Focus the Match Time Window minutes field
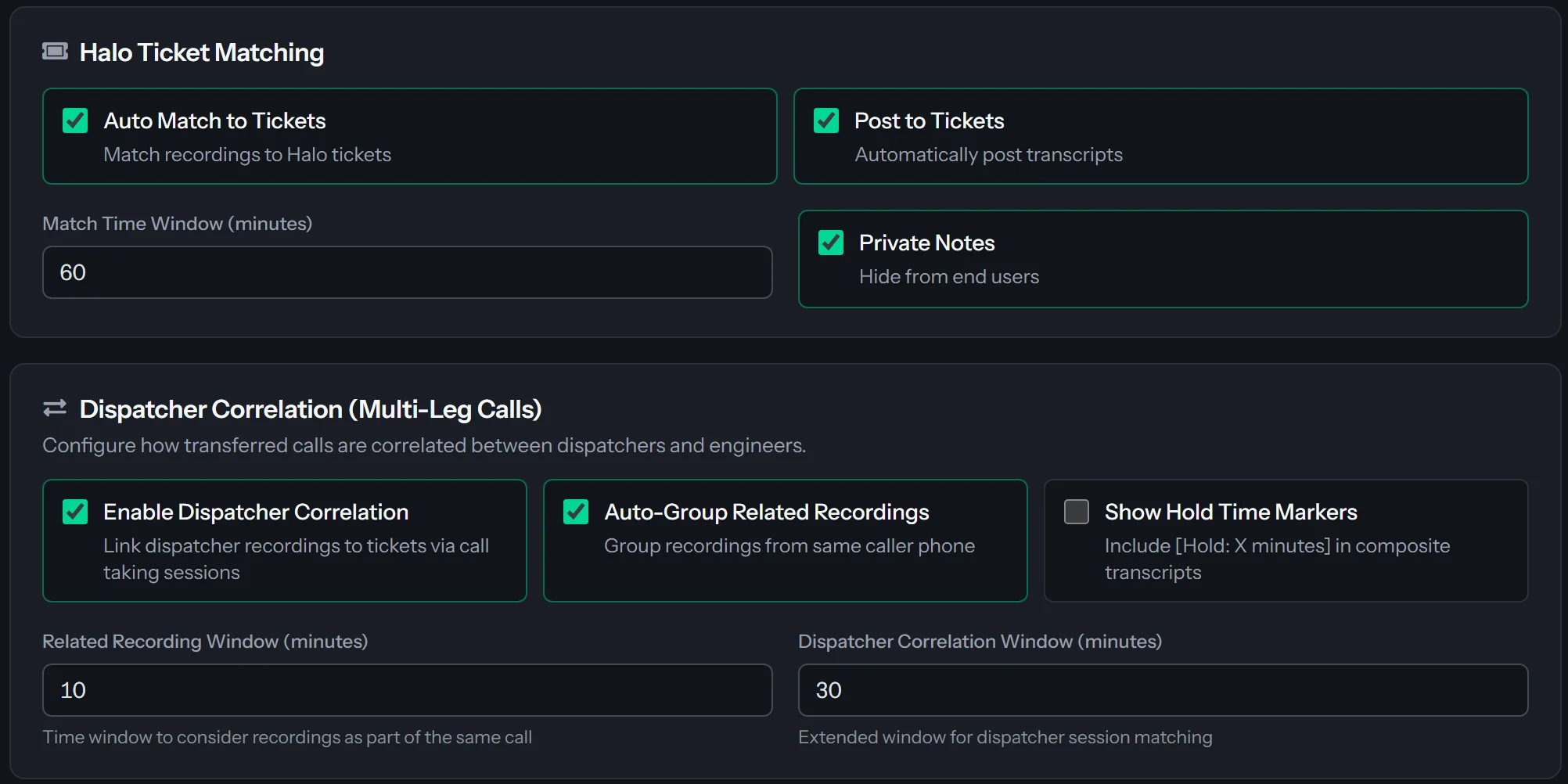The height and width of the screenshot is (784, 1568). [408, 272]
